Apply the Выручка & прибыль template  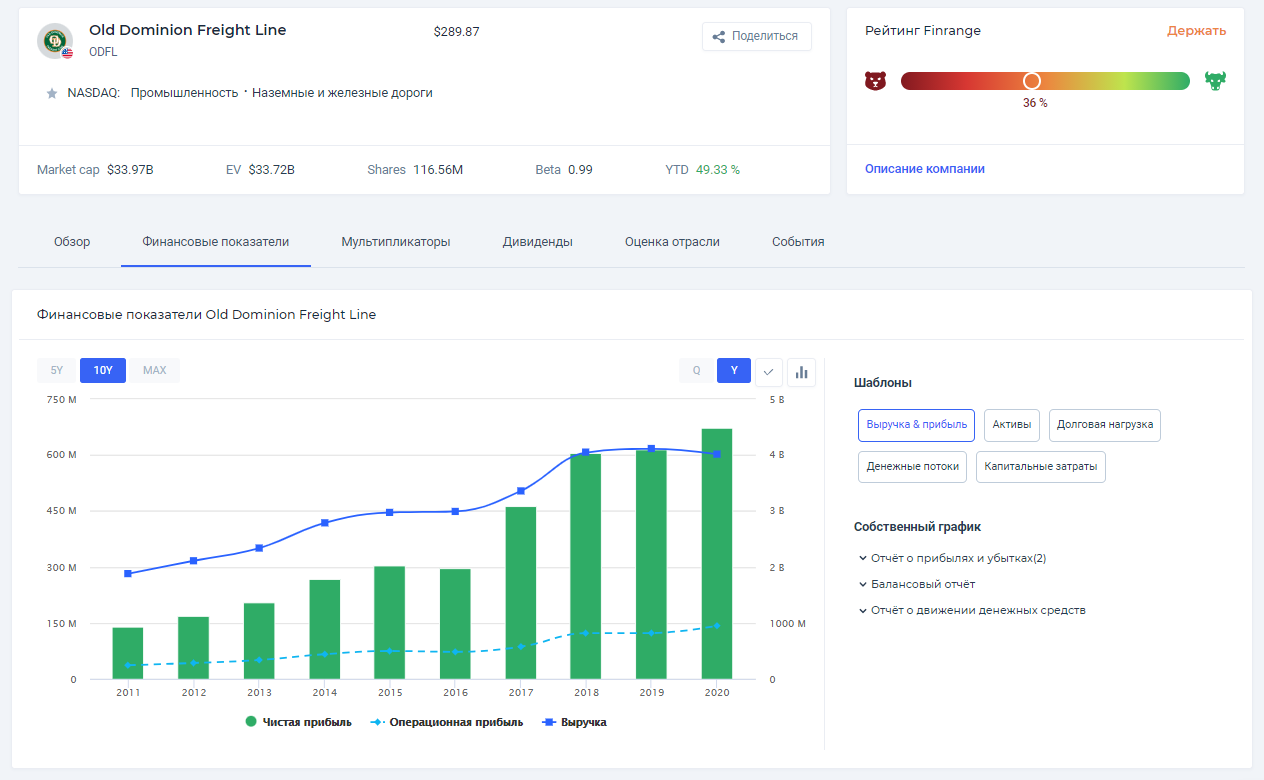coord(916,425)
